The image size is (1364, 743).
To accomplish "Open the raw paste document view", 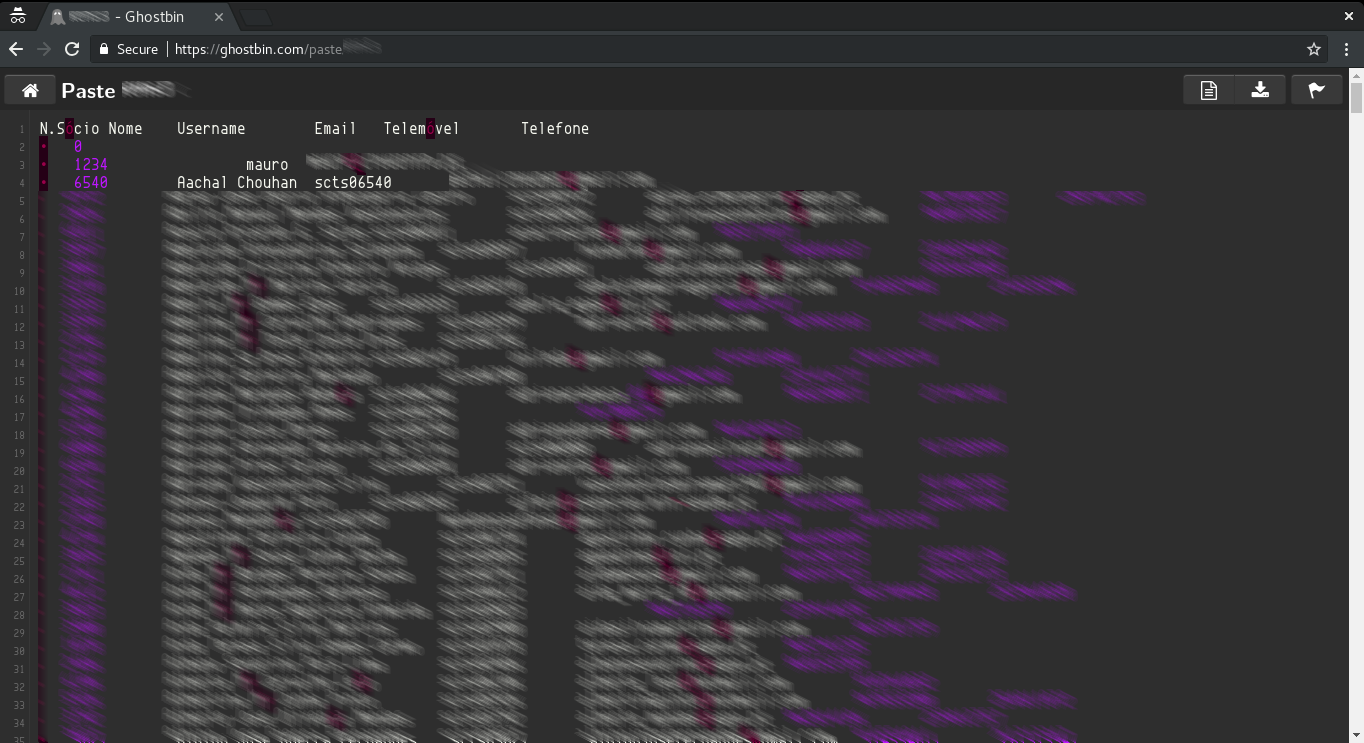I will [x=1208, y=90].
